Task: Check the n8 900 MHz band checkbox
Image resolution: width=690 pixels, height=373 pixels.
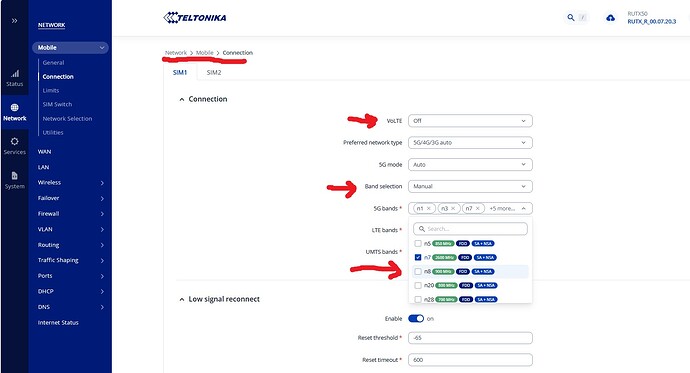Action: pos(418,271)
